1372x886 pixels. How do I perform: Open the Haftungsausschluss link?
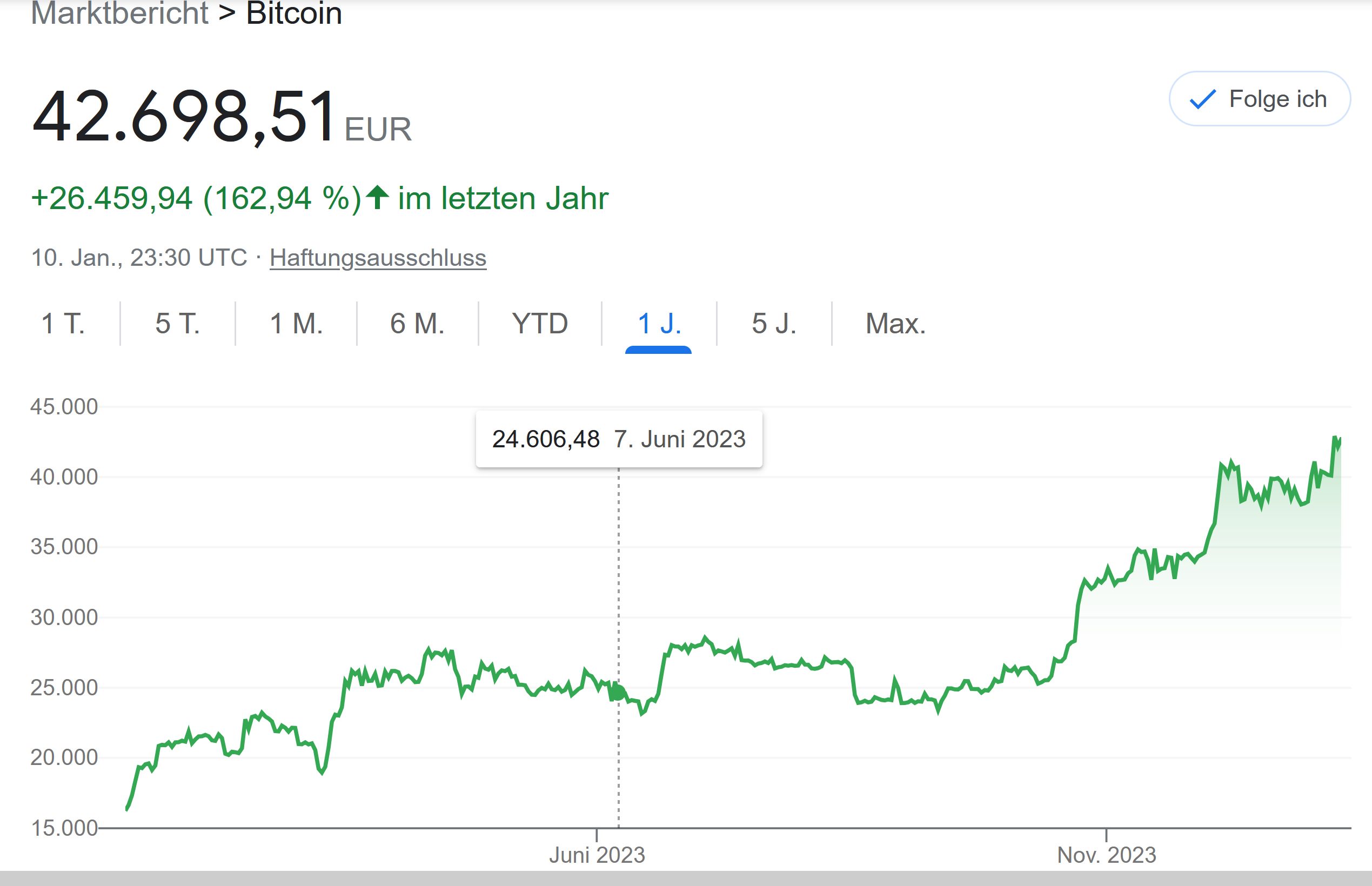pos(378,258)
